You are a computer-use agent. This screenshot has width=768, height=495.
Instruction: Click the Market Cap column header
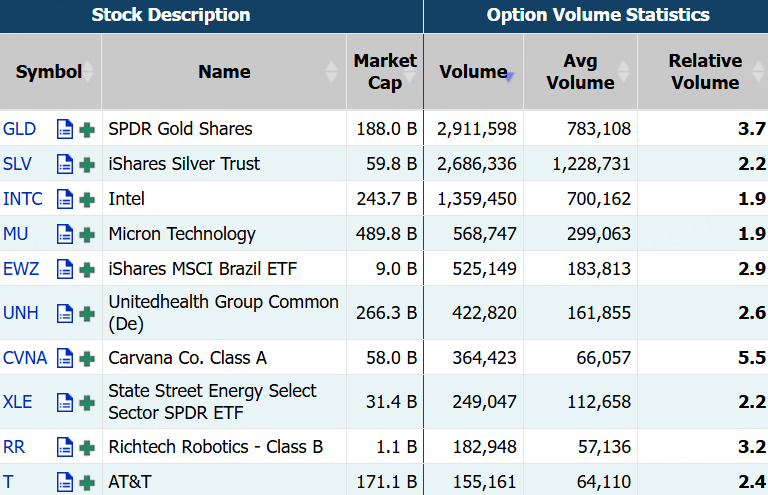(385, 72)
